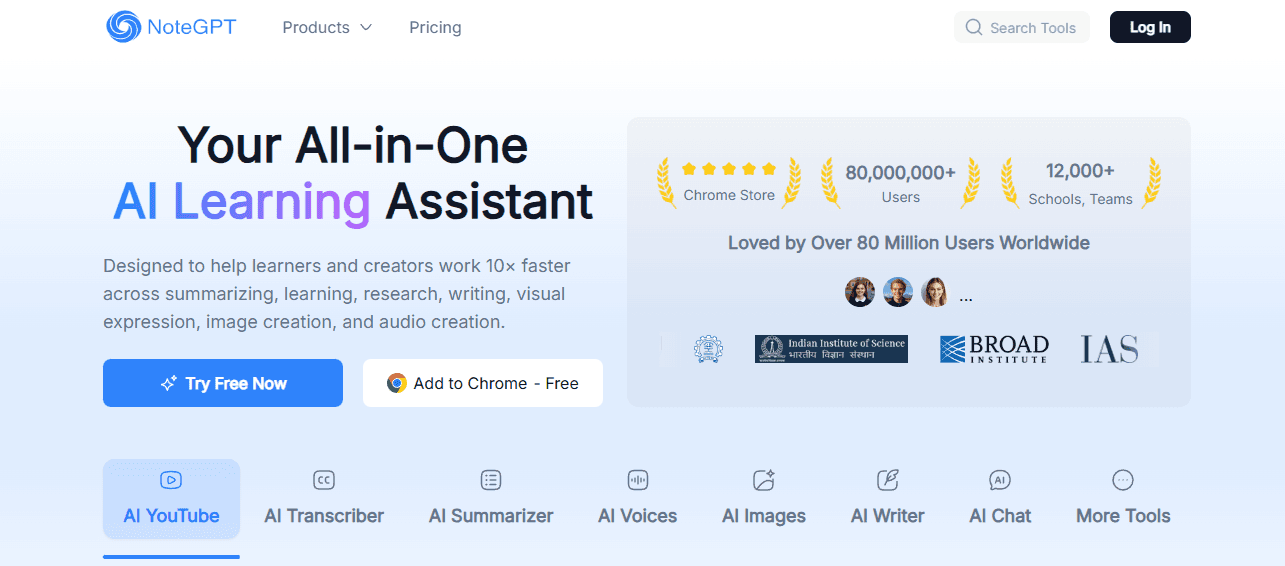1285x566 pixels.
Task: Click the Chrome Store label
Action: pos(729,195)
